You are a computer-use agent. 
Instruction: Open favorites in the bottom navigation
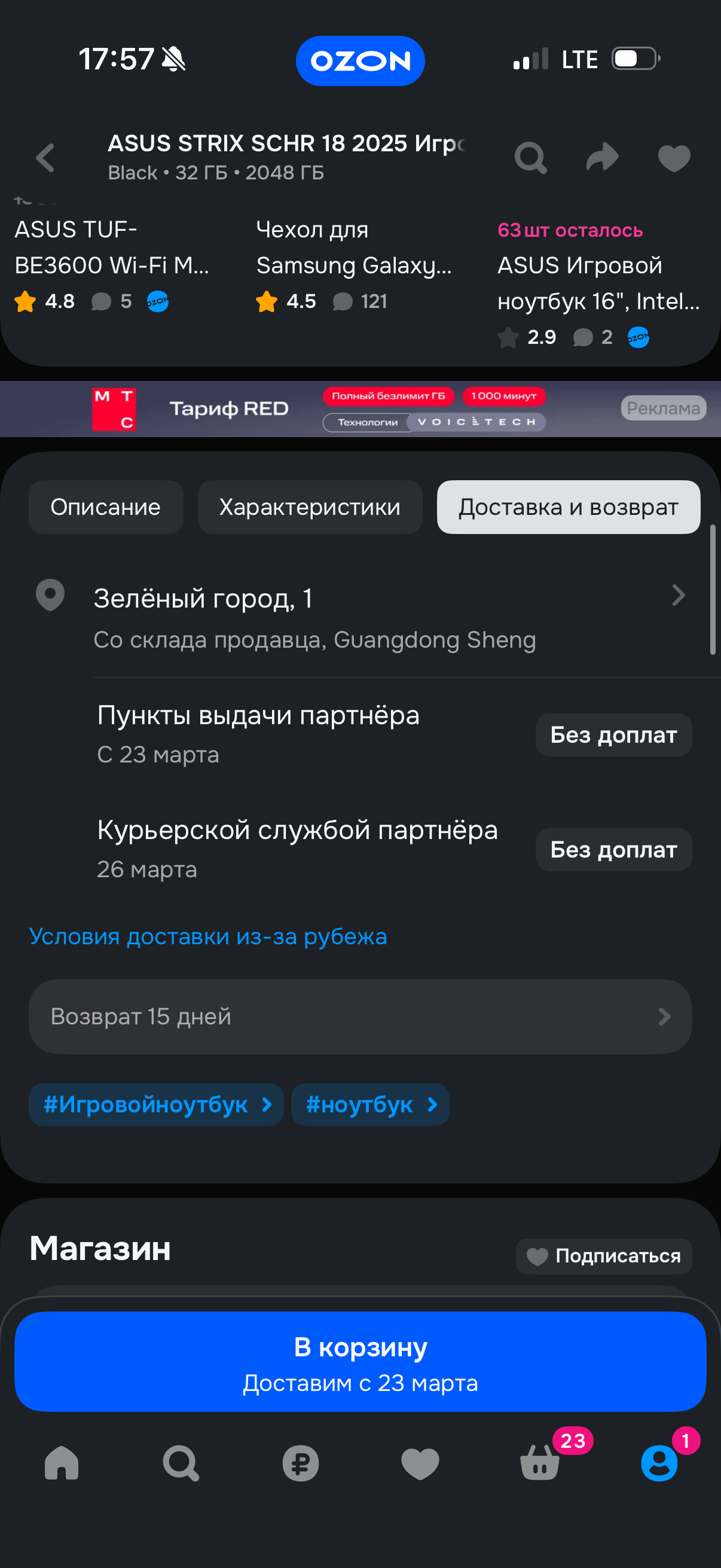(x=420, y=1463)
